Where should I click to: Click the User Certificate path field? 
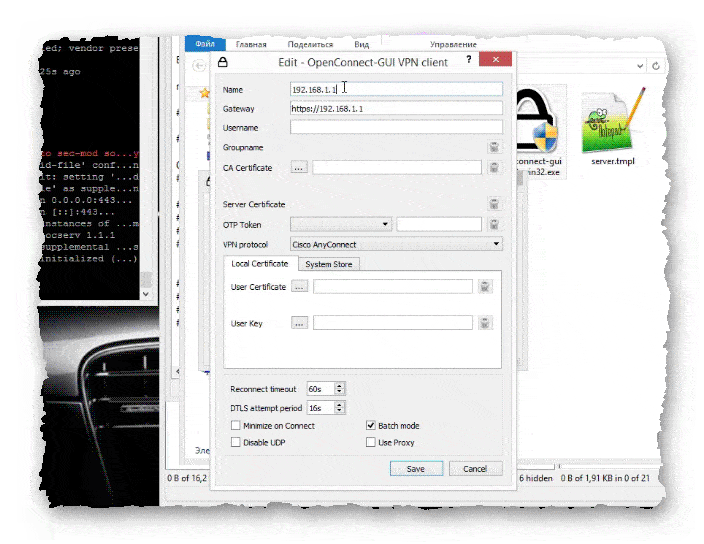click(393, 286)
